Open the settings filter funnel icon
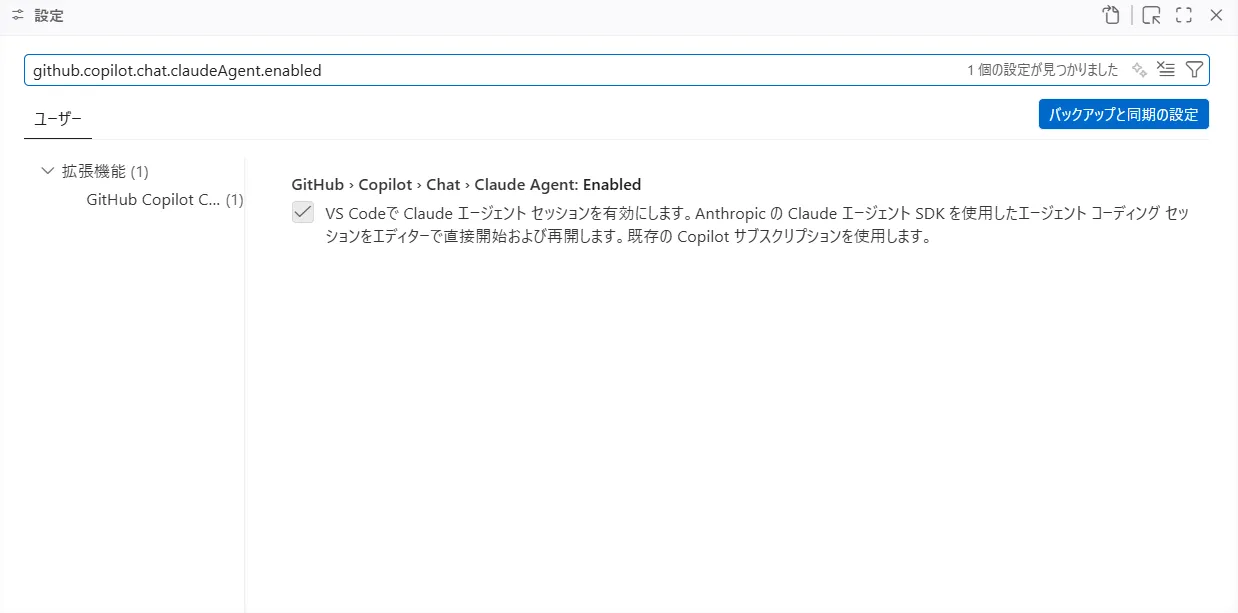This screenshot has width=1238, height=613. [1194, 70]
